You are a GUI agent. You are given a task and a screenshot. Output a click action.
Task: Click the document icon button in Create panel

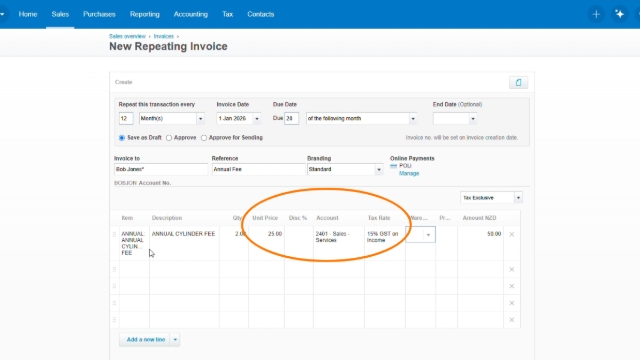[x=518, y=82]
